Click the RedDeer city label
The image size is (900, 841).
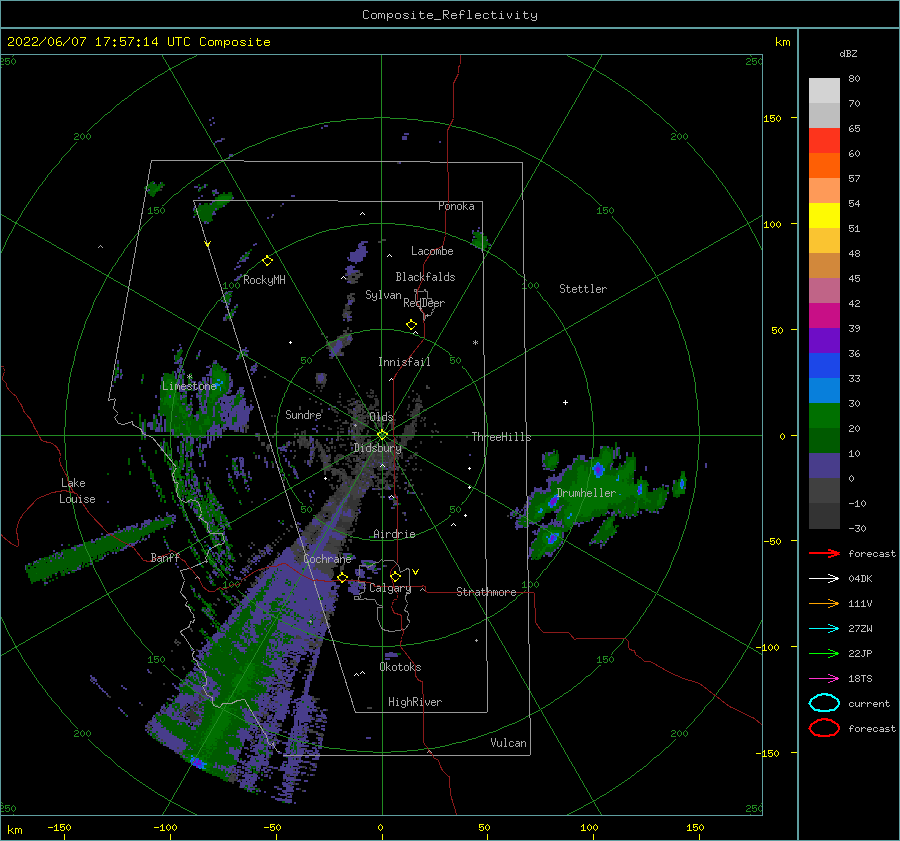click(x=424, y=303)
